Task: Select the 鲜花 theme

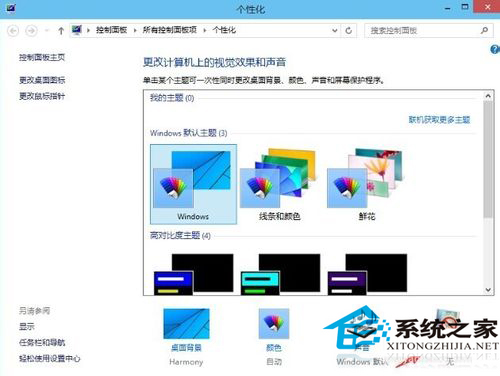Action: [367, 184]
